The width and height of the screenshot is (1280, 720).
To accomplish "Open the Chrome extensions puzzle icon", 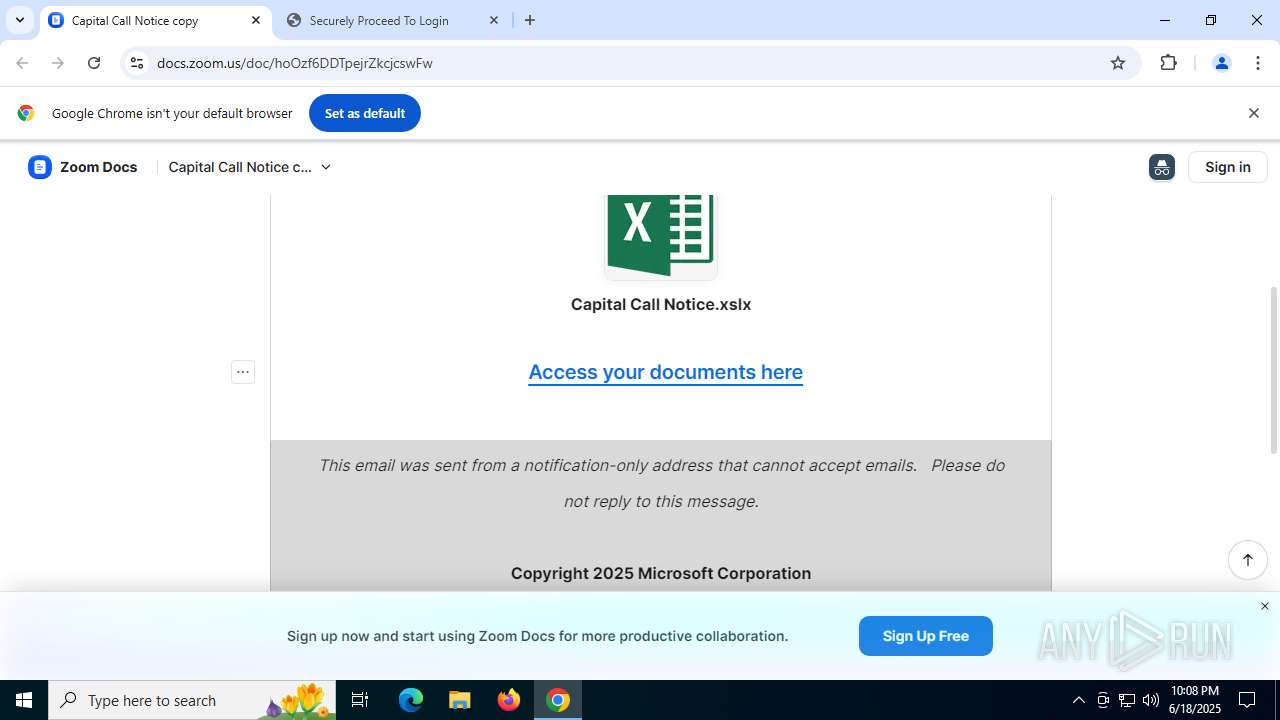I will pyautogui.click(x=1168, y=63).
